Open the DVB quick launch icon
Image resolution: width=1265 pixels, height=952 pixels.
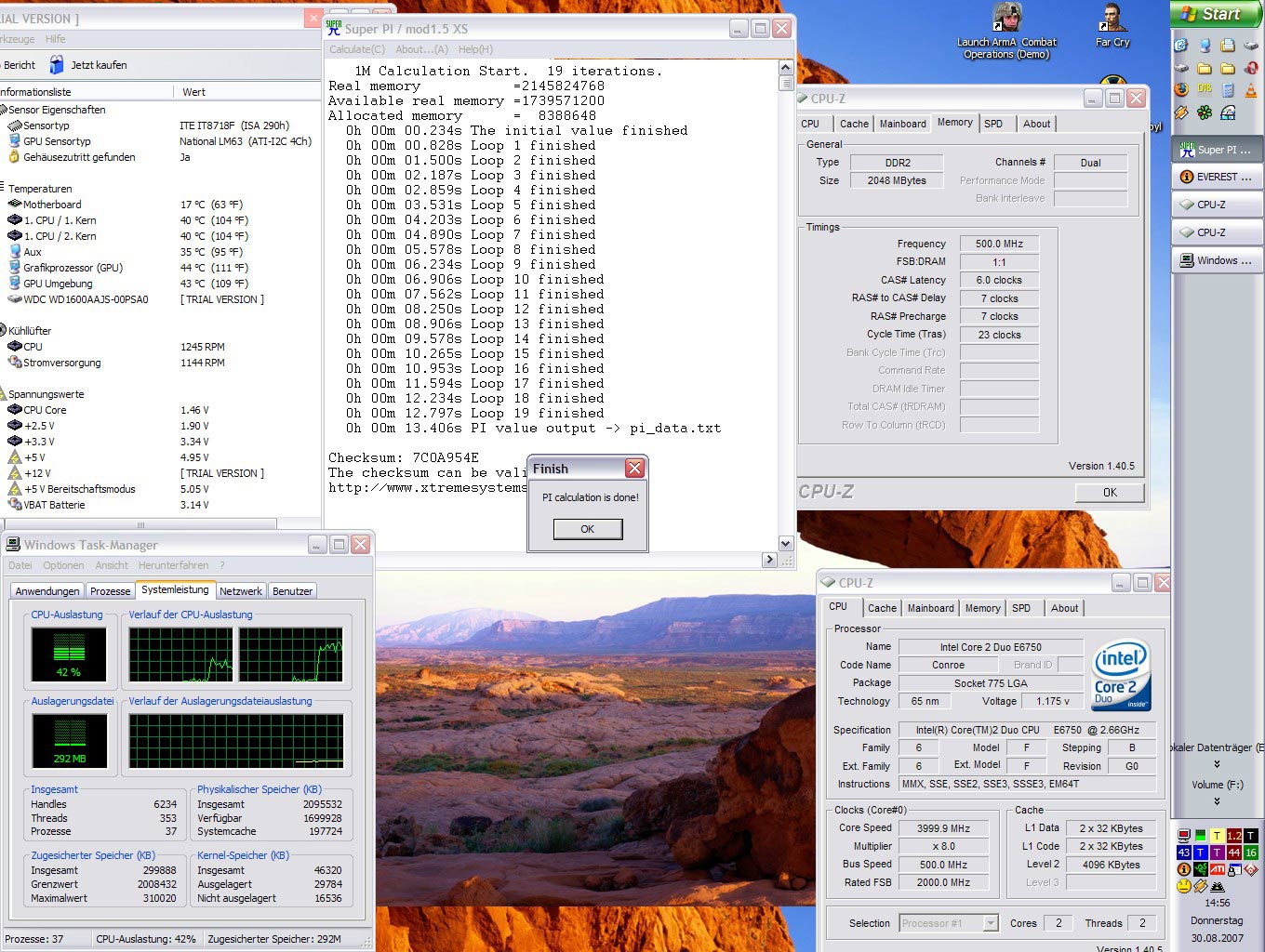coord(1205,89)
